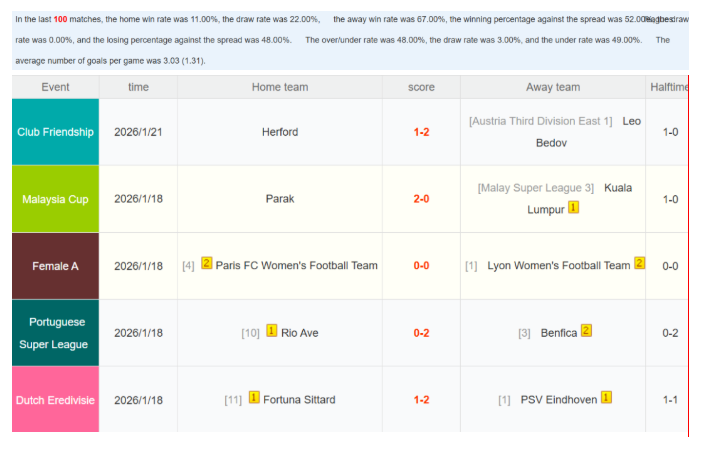Screen dimensions: 723x457
Task: Click yellow card icon beside Kuala Lumpur
Action: tap(573, 208)
